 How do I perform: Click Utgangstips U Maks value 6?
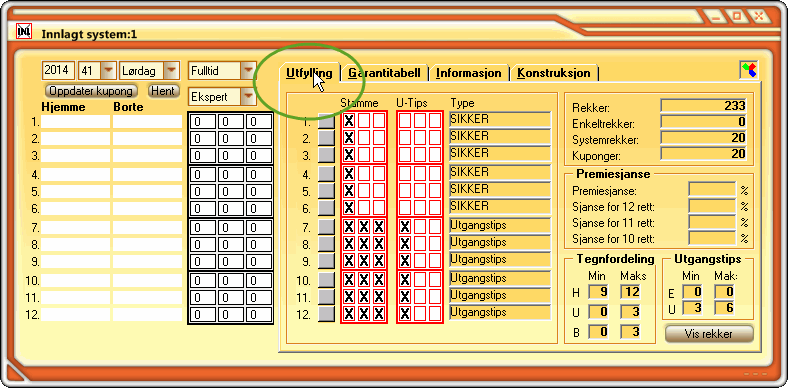click(724, 308)
